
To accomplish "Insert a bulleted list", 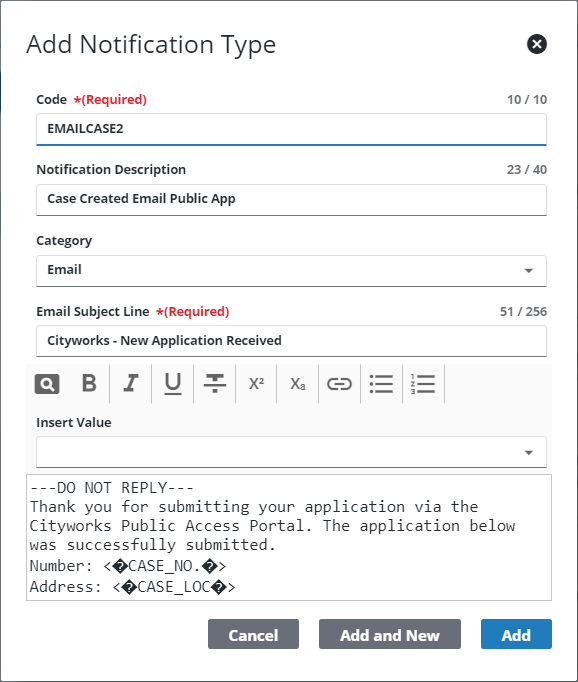I will tap(381, 384).
